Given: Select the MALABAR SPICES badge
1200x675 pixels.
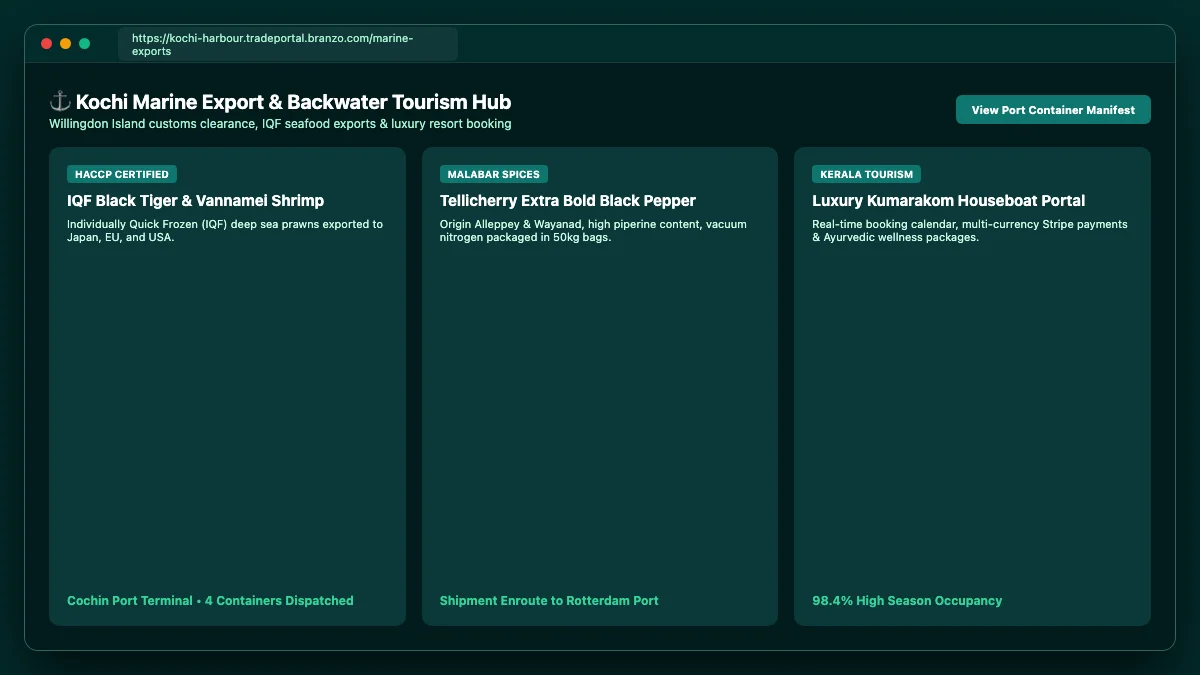Looking at the screenshot, I should (494, 174).
